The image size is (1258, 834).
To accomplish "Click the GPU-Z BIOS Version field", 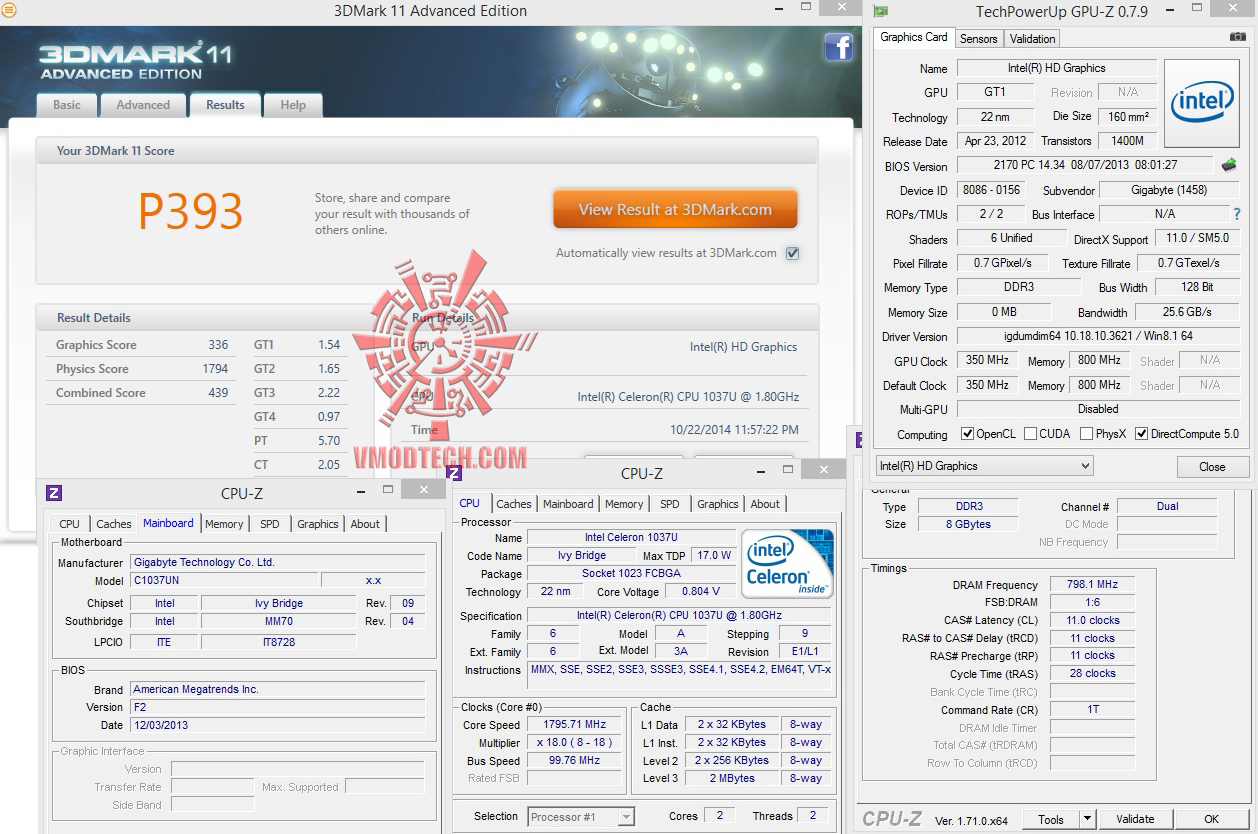I will 1085,165.
